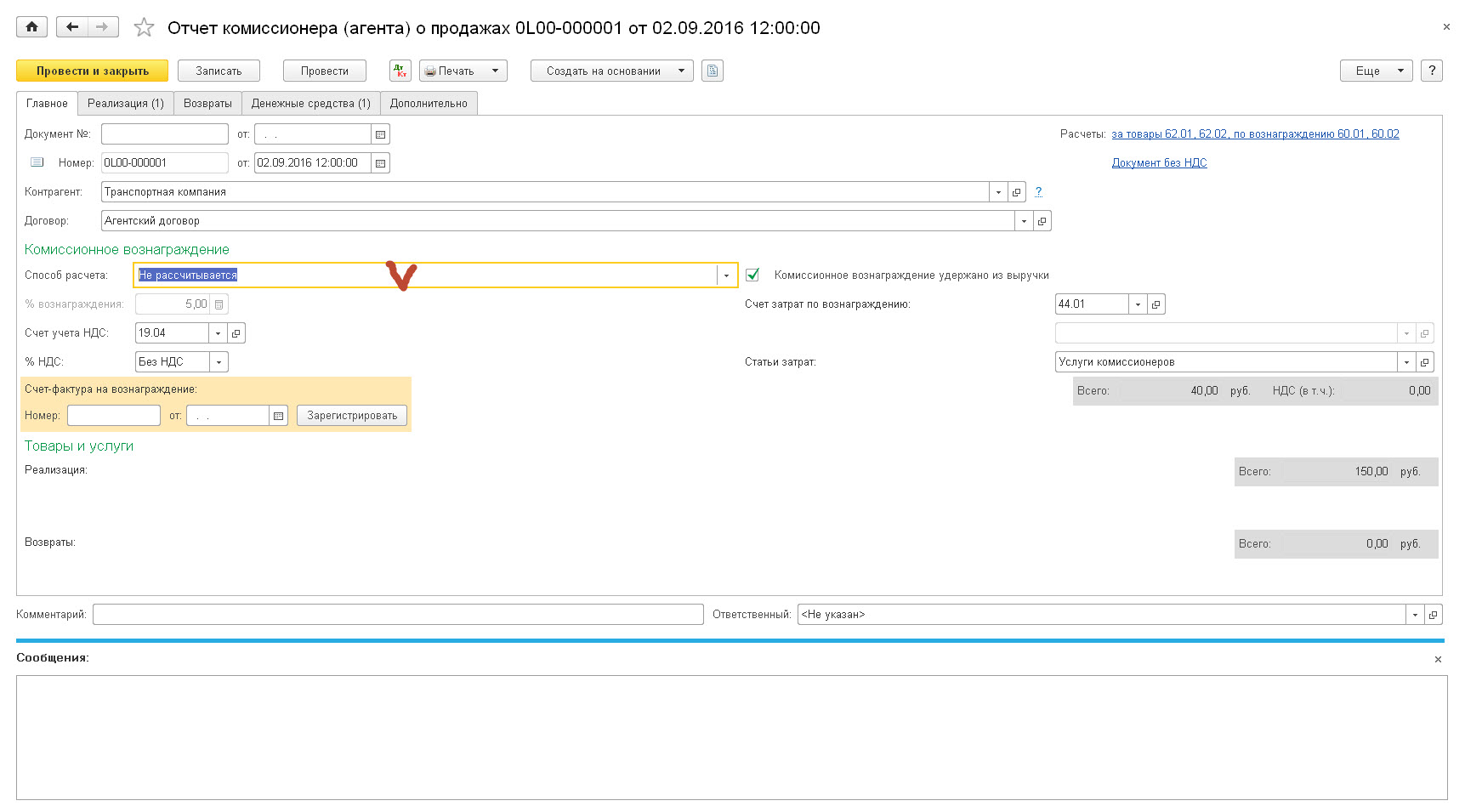Click into the Комментарий text field
Screen dimensions: 1465x812
(398, 615)
